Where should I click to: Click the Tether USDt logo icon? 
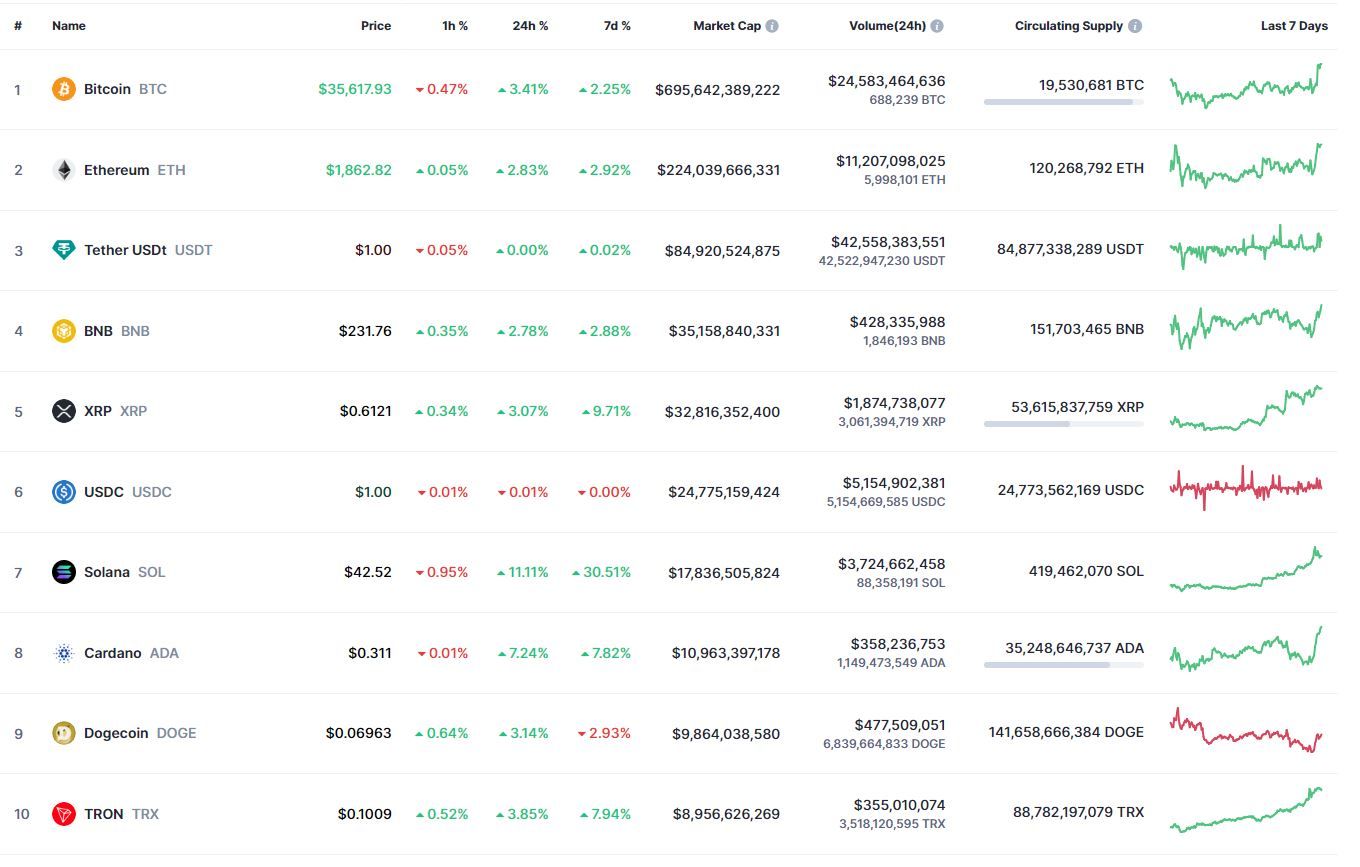(64, 250)
